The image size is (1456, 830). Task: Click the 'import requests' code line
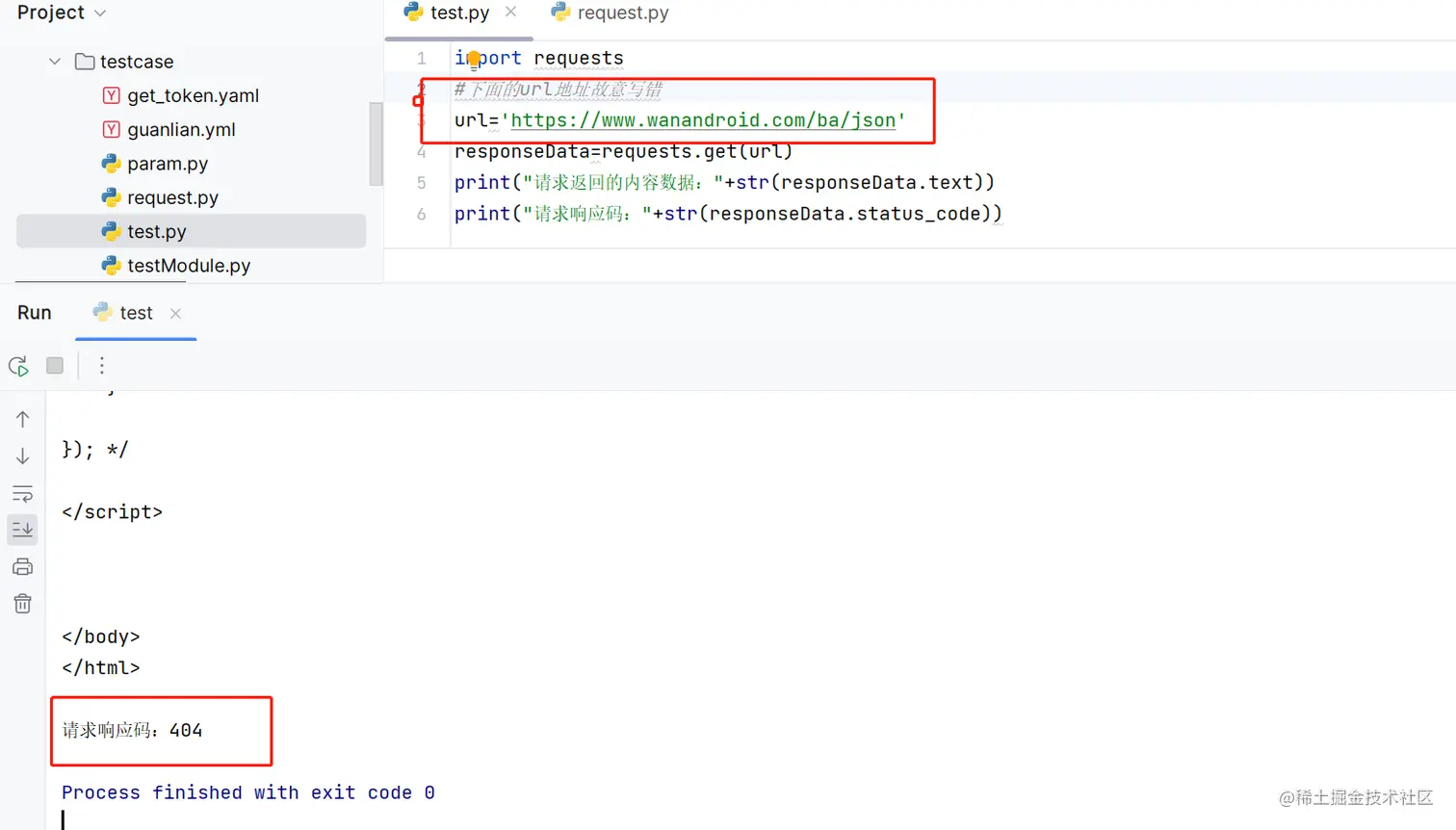pos(539,59)
